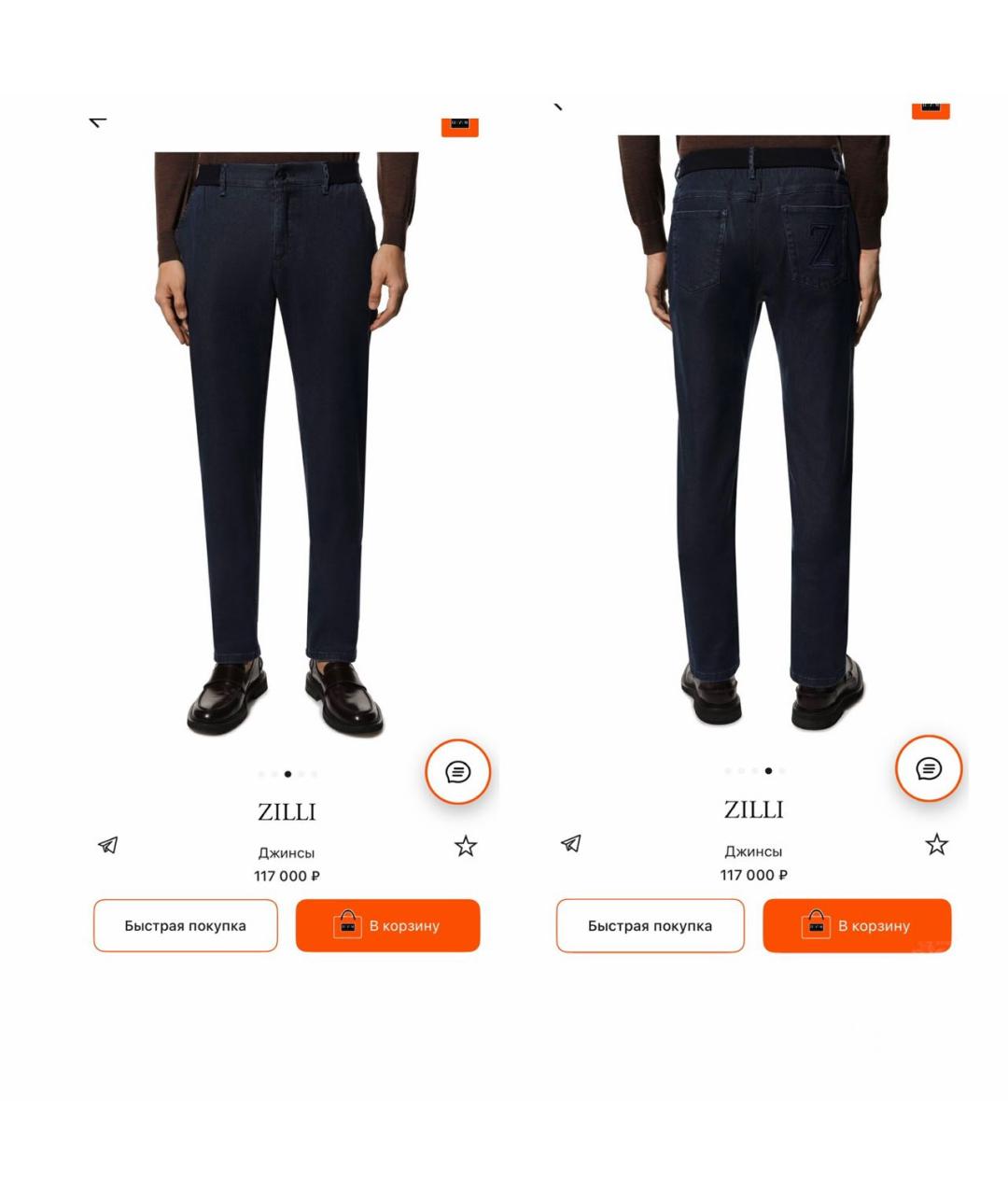Add to favorites star in left panel
This screenshot has width=1008, height=1195.
tap(466, 846)
